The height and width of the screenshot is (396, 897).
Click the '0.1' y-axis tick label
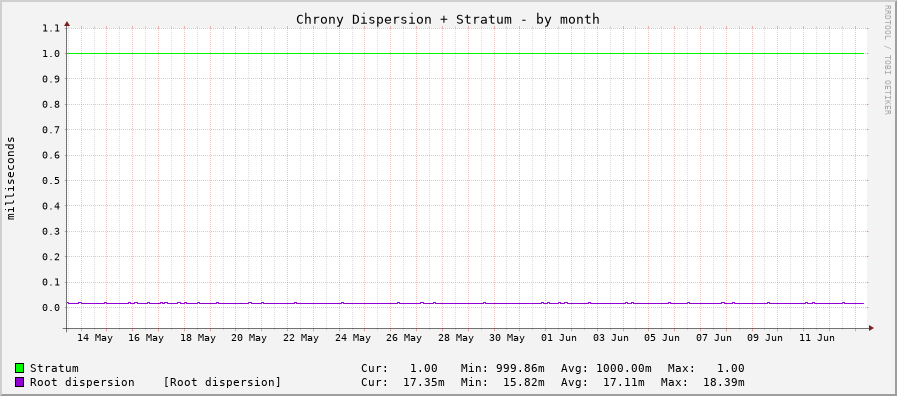pyautogui.click(x=51, y=282)
